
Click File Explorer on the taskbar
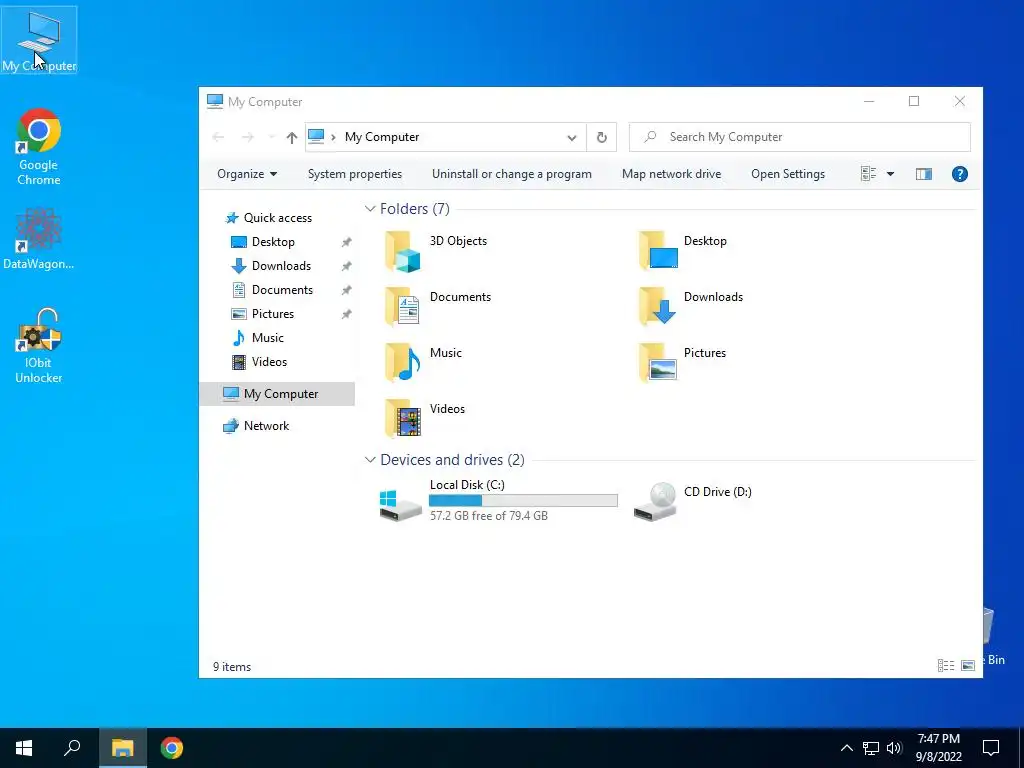(122, 748)
